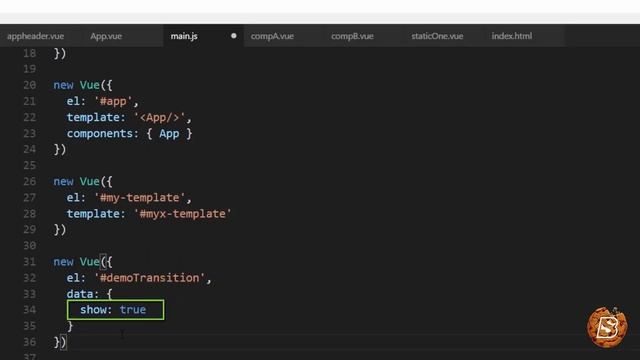Click line number 31 in gutter
640x360 pixels.
click(x=29, y=262)
